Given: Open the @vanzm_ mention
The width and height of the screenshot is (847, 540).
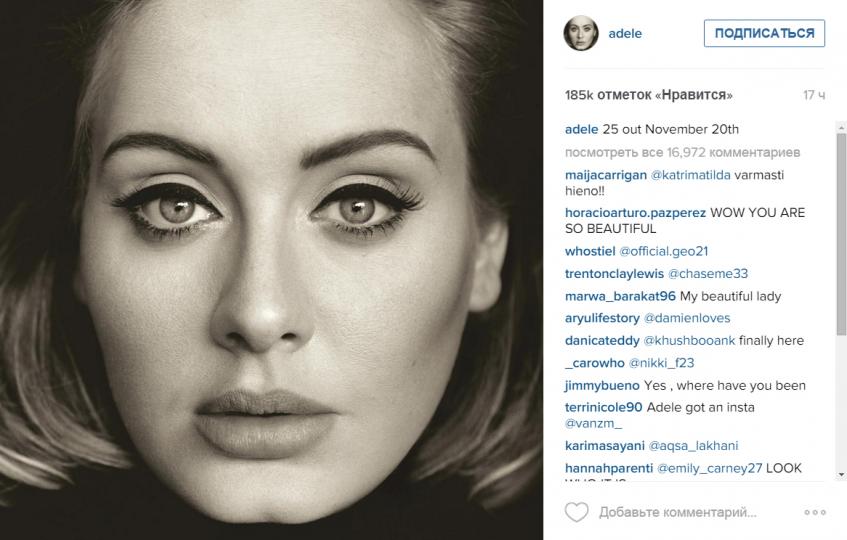Looking at the screenshot, I should coord(593,424).
